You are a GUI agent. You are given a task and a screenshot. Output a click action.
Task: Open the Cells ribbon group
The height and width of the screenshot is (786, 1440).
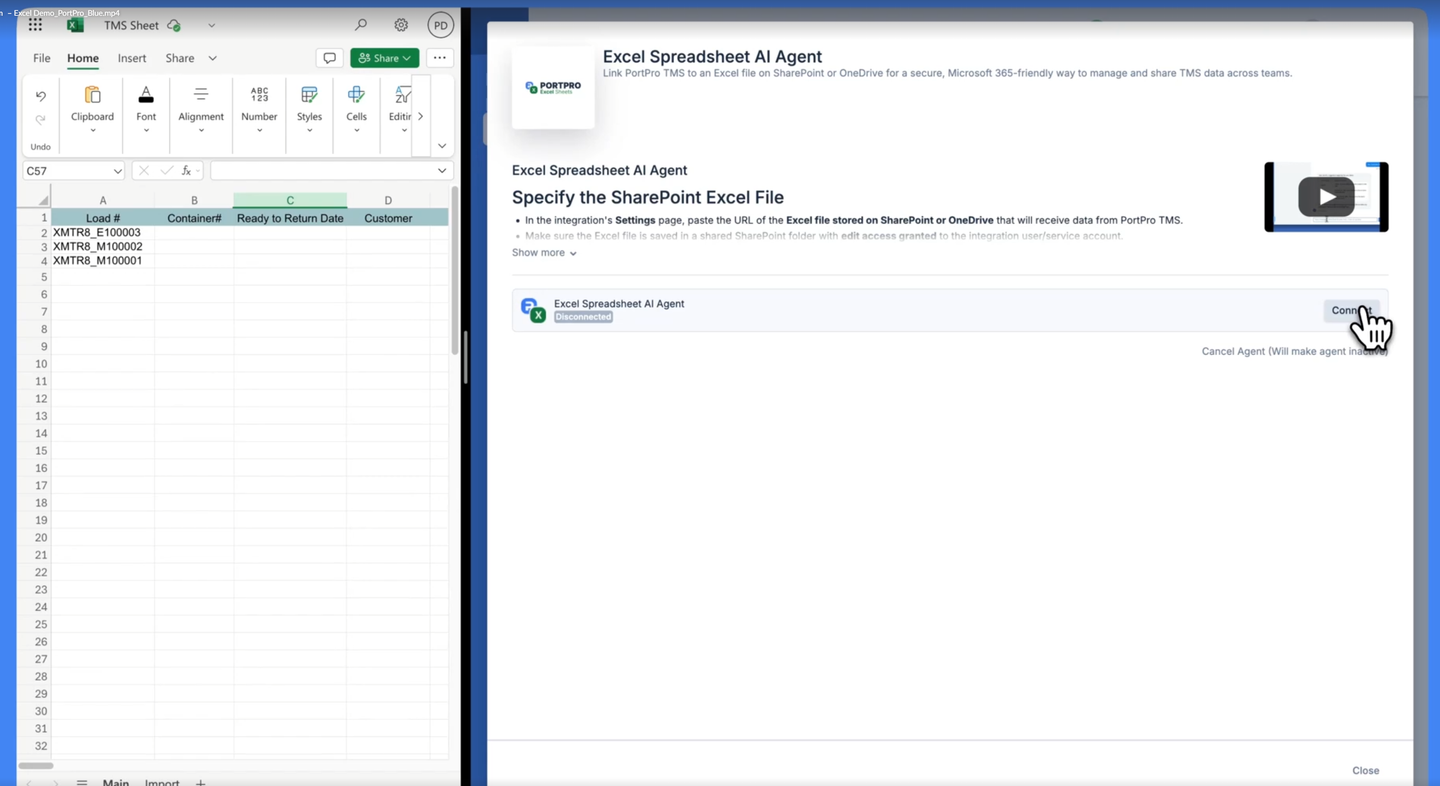coord(356,109)
